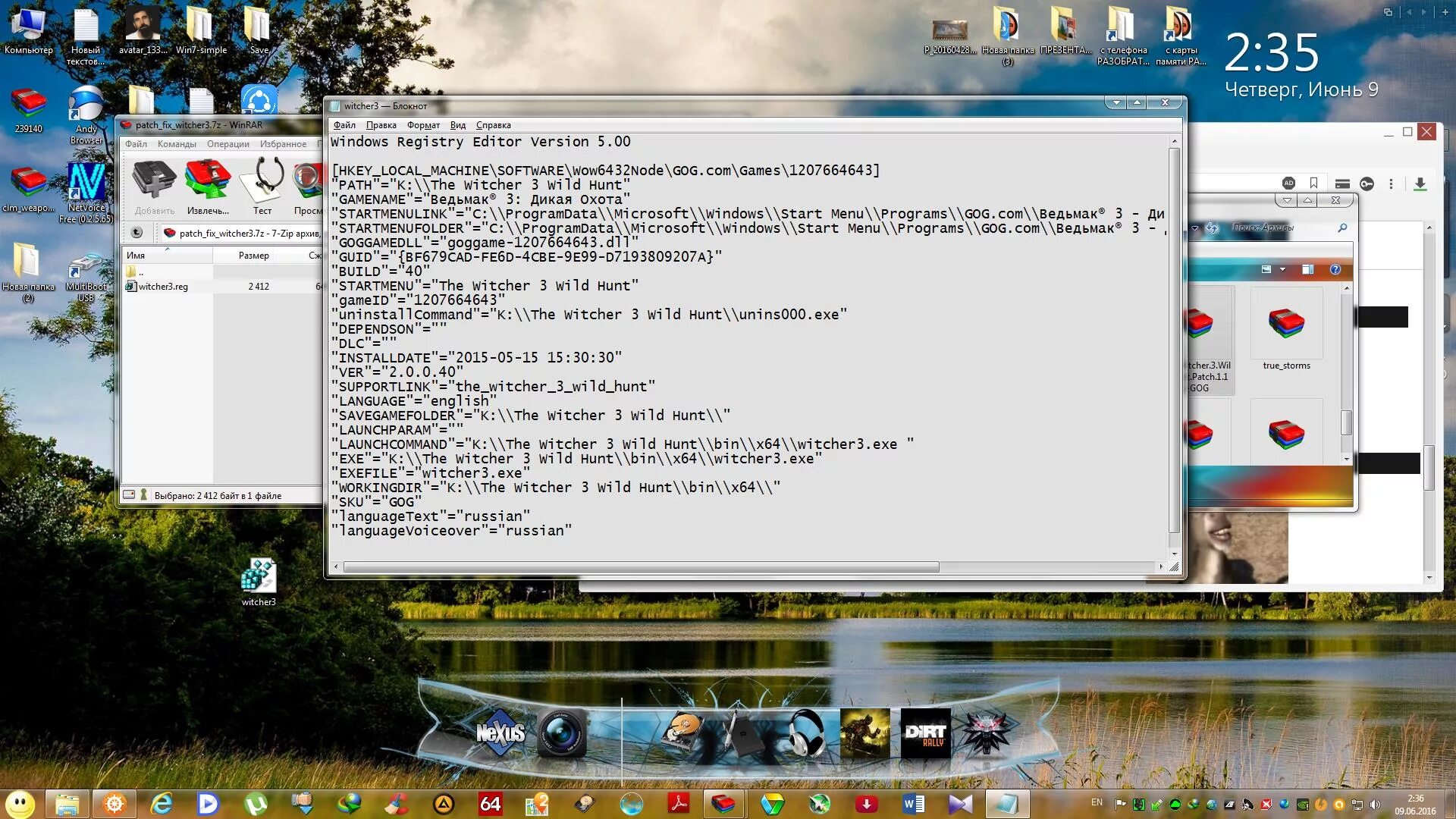Open Word from taskbar
The width and height of the screenshot is (1456, 819).
click(x=914, y=804)
